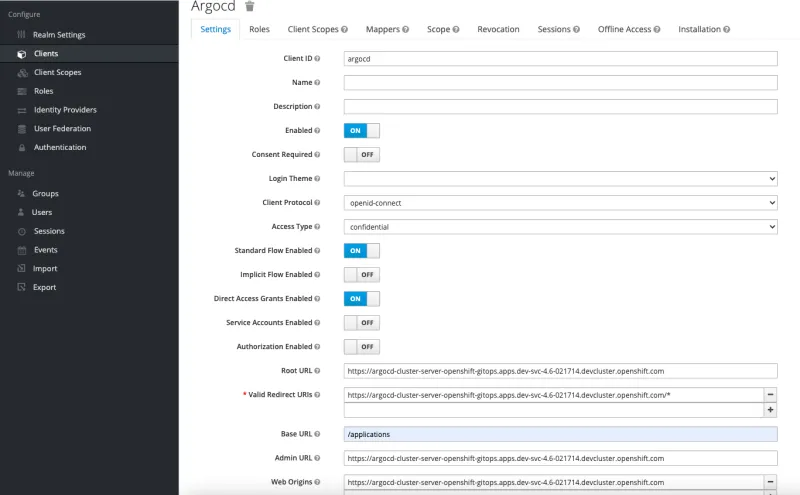This screenshot has height=495, width=800.
Task: Toggle the Enabled switch off
Action: pyautogui.click(x=362, y=131)
